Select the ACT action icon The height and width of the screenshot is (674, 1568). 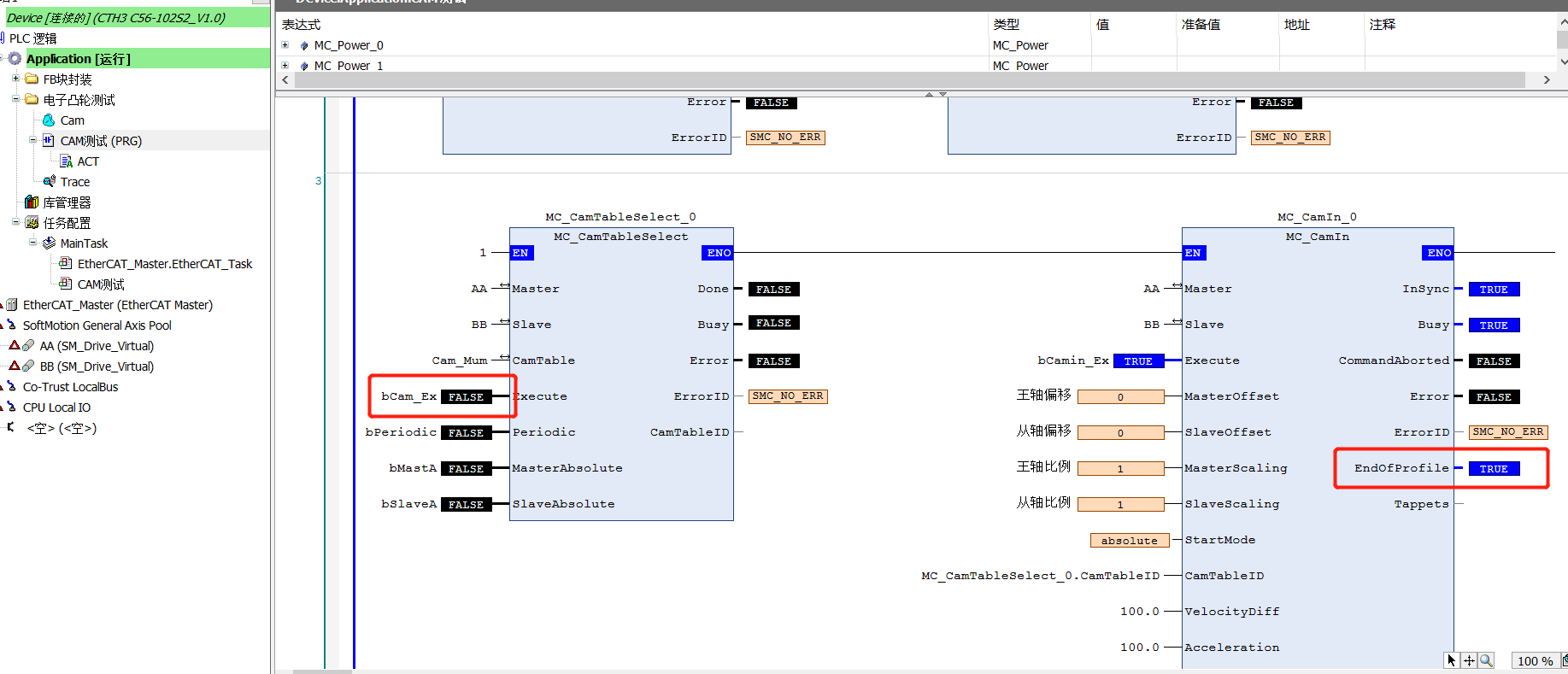point(66,161)
